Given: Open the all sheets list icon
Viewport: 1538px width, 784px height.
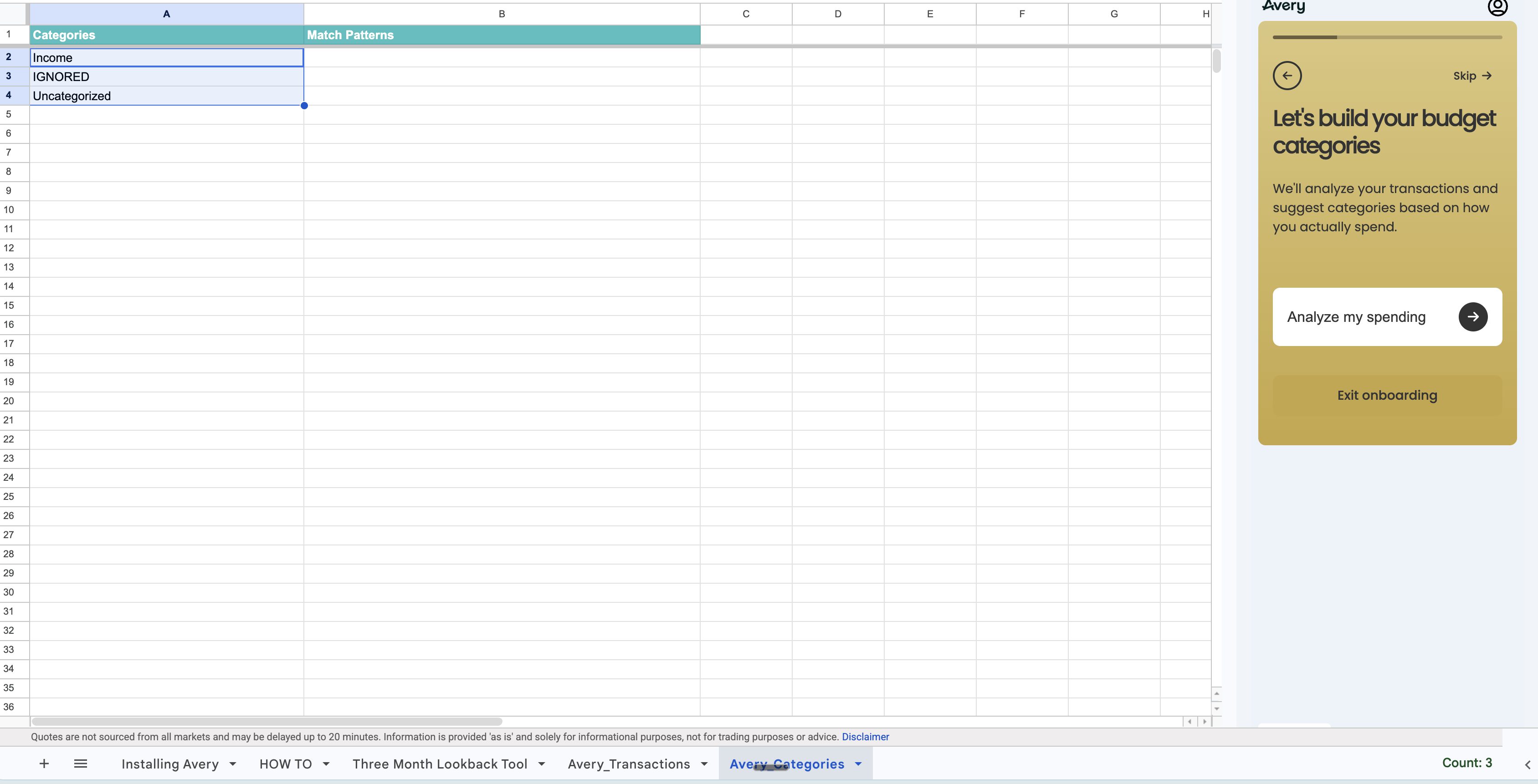Looking at the screenshot, I should coord(80,764).
